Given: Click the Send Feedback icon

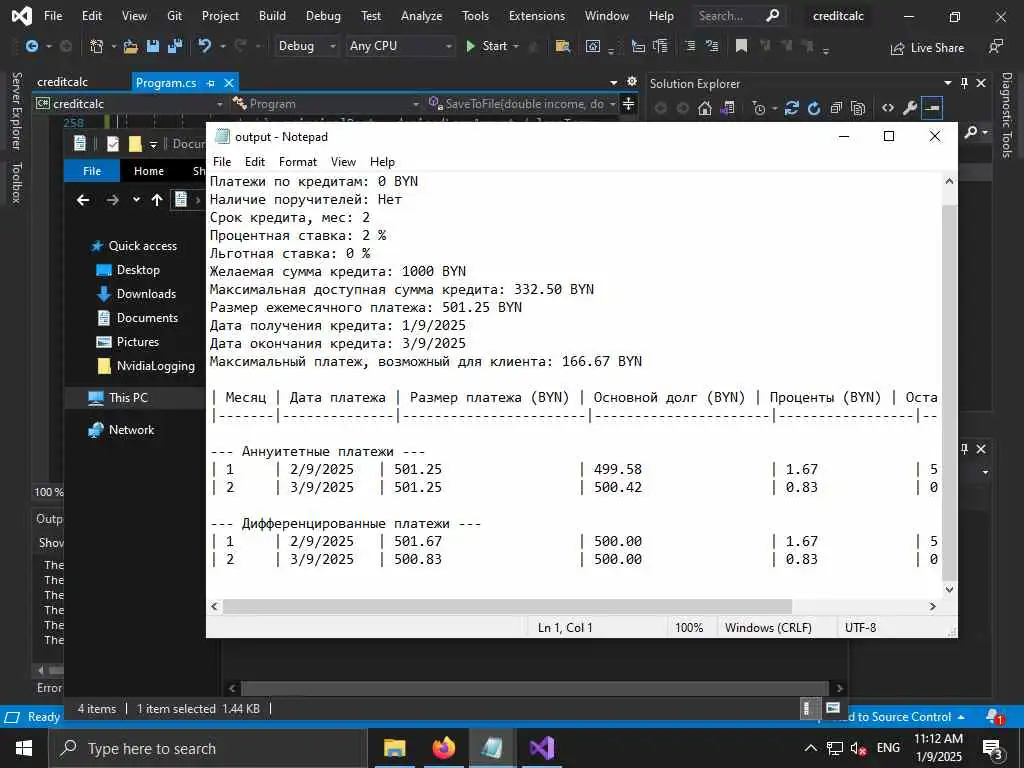Looking at the screenshot, I should (996, 47).
